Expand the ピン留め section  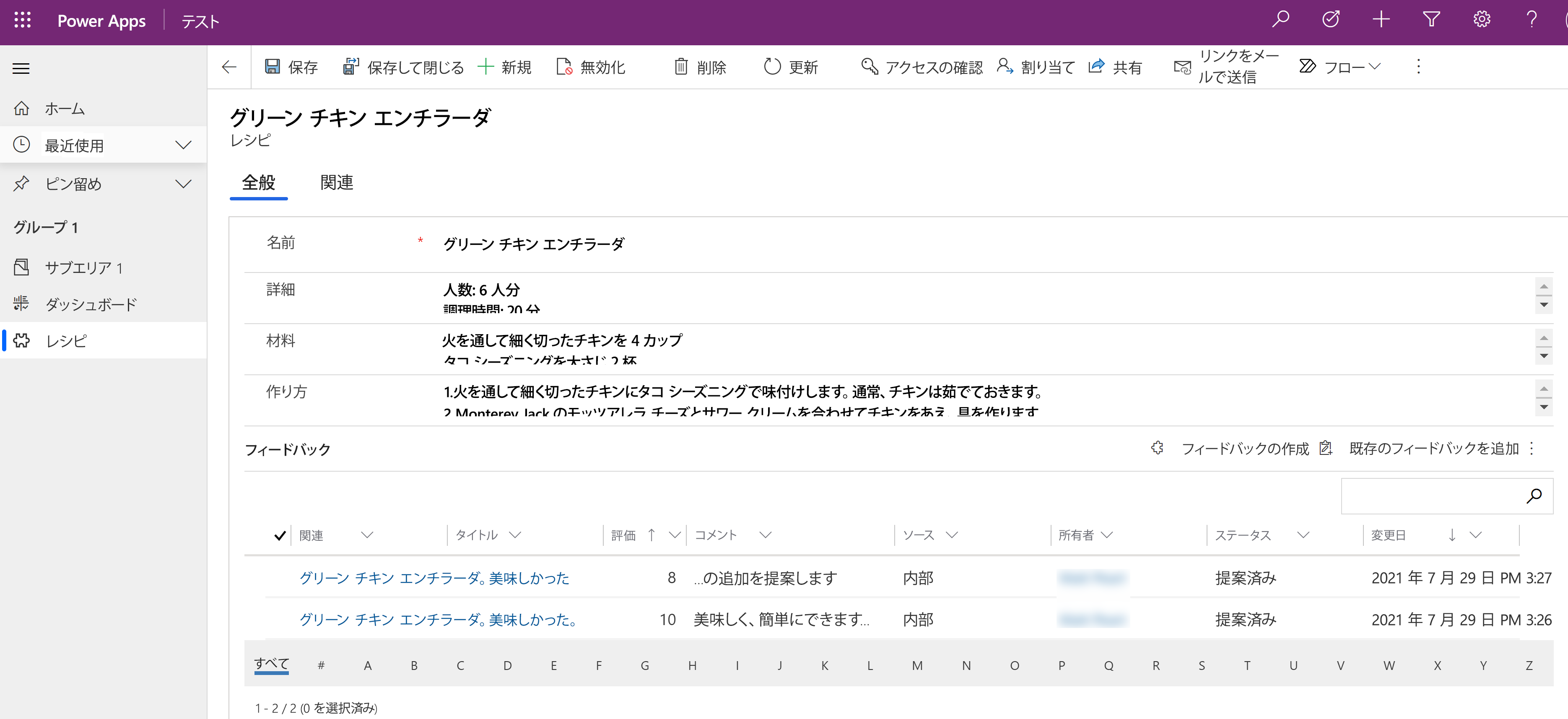(183, 184)
